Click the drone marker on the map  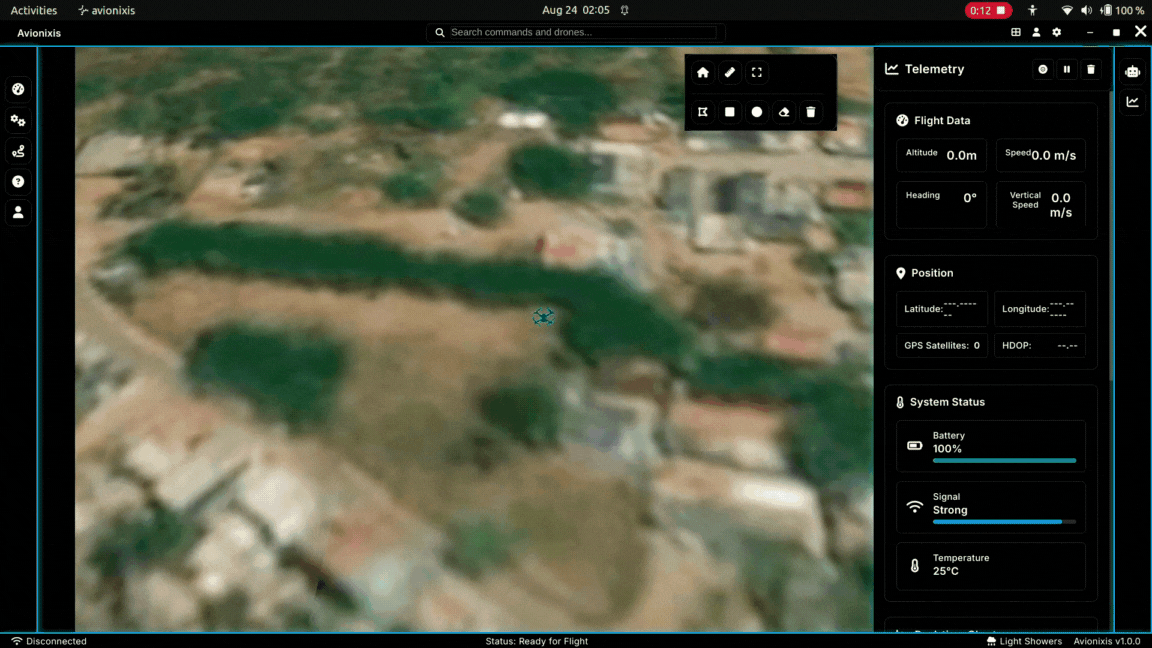pyautogui.click(x=543, y=317)
